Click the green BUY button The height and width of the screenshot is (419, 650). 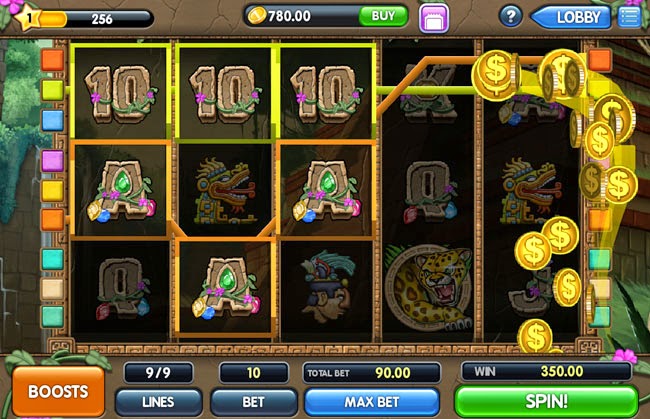click(383, 16)
